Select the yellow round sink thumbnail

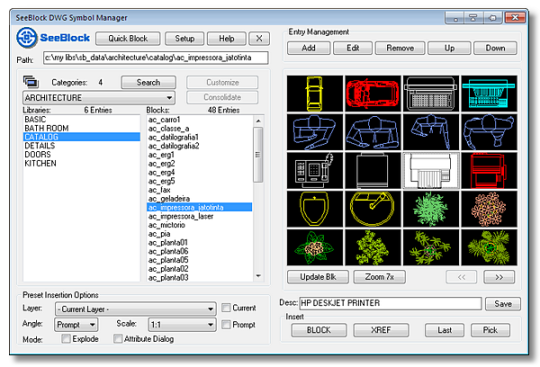tap(373, 209)
